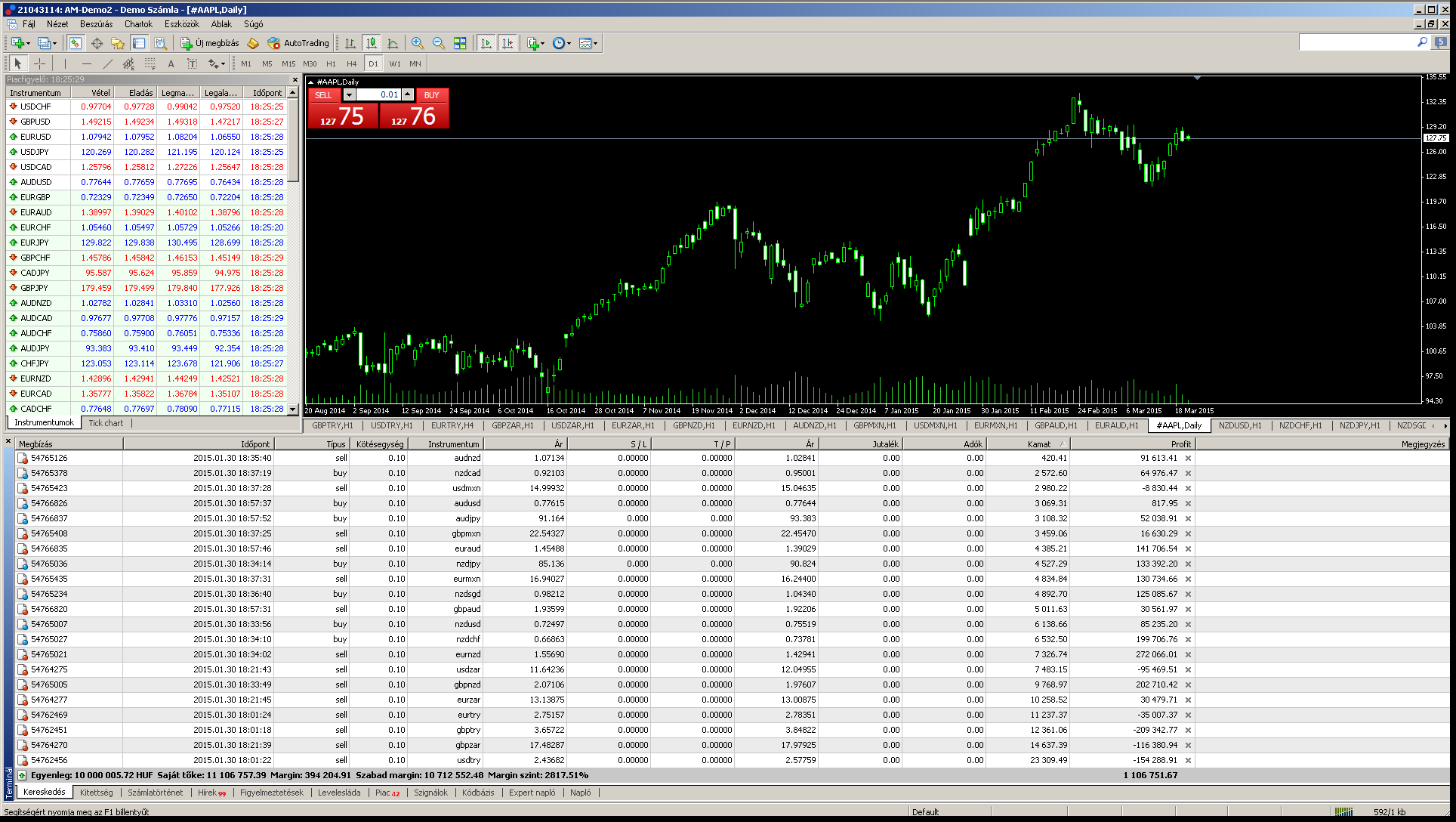Open the one-click trading volume dropdown
The height and width of the screenshot is (822, 1456).
coord(349,94)
